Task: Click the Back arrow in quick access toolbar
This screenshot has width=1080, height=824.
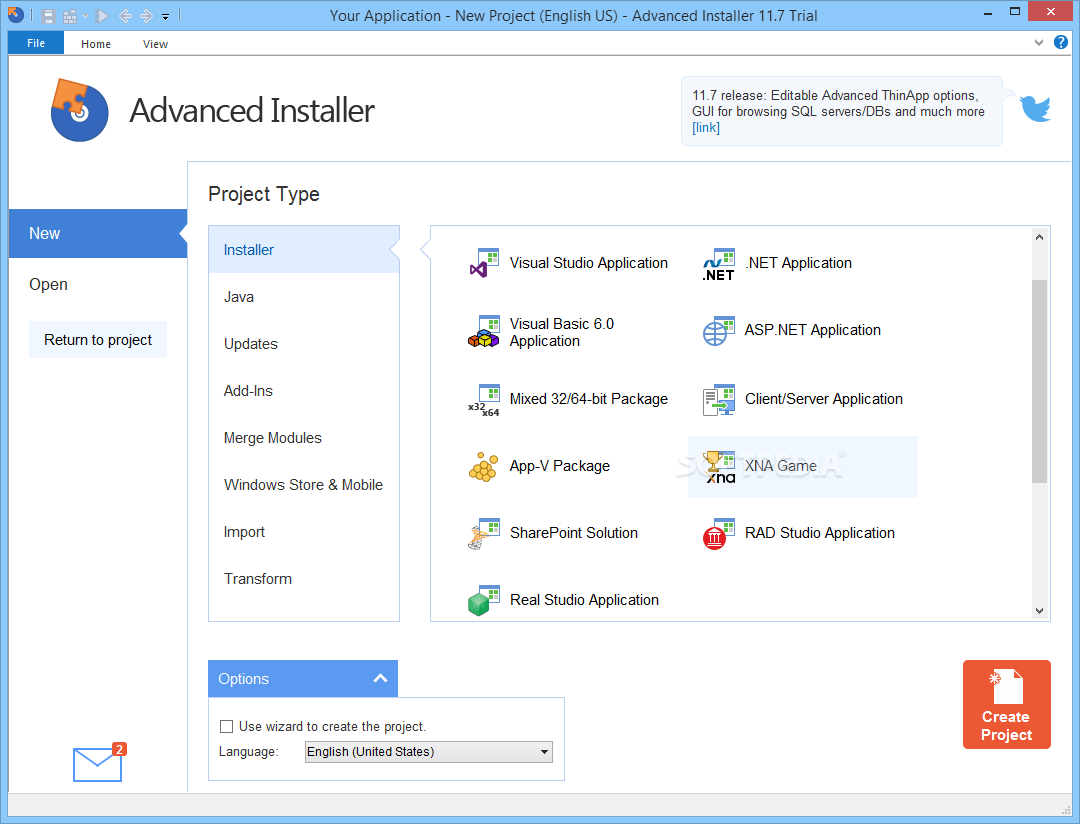Action: [125, 16]
